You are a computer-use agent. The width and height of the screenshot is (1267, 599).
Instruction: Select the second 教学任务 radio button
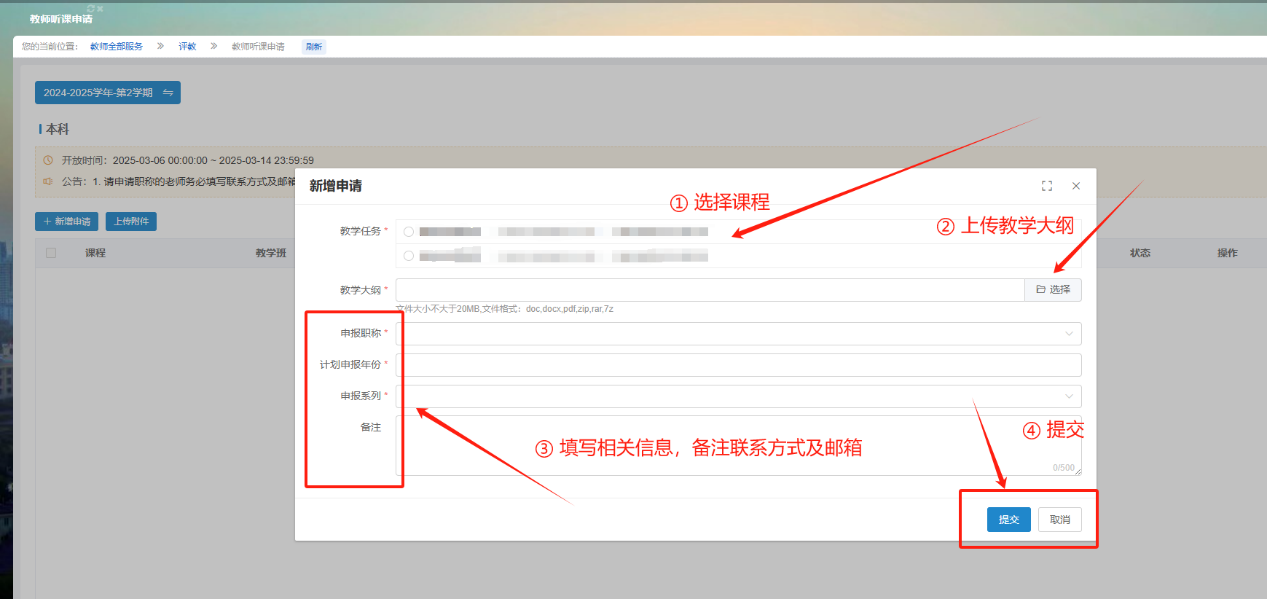click(x=408, y=256)
